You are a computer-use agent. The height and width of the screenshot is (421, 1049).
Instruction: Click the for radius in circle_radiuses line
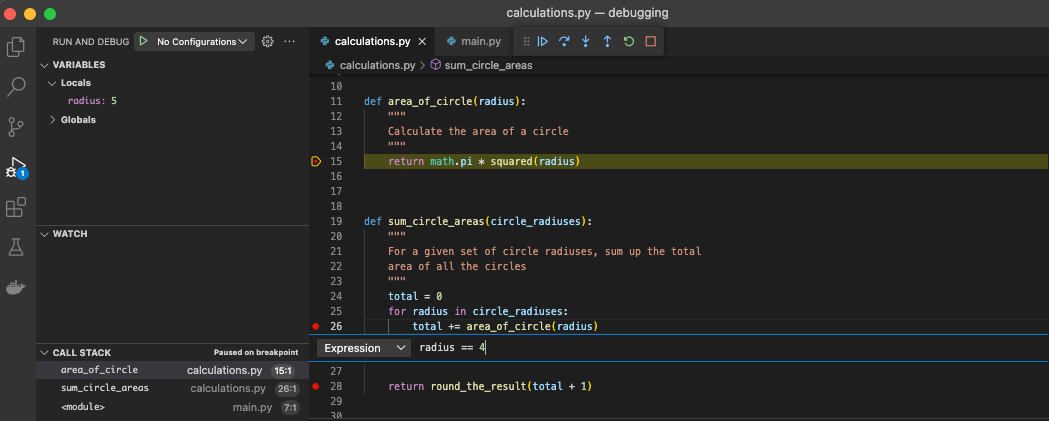point(478,312)
